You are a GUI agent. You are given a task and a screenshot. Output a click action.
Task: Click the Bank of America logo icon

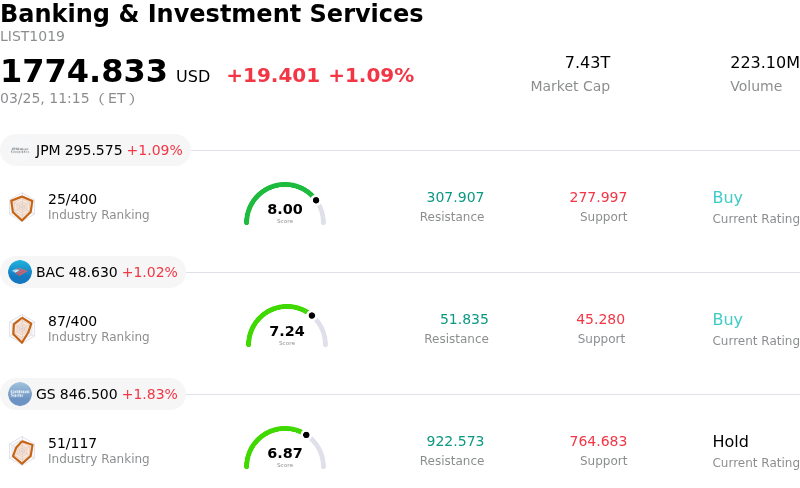(20, 272)
